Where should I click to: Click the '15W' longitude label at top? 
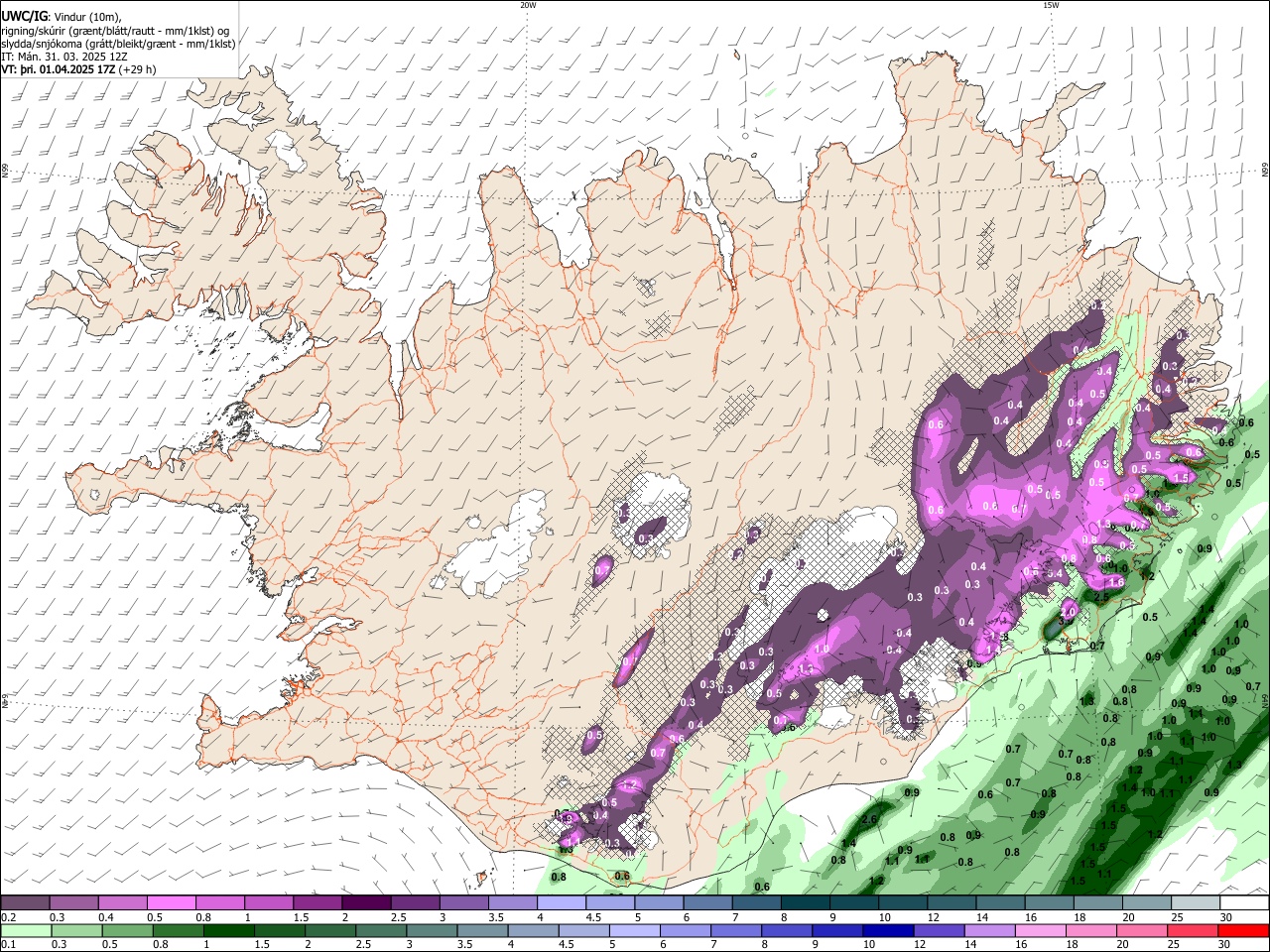1051,5
